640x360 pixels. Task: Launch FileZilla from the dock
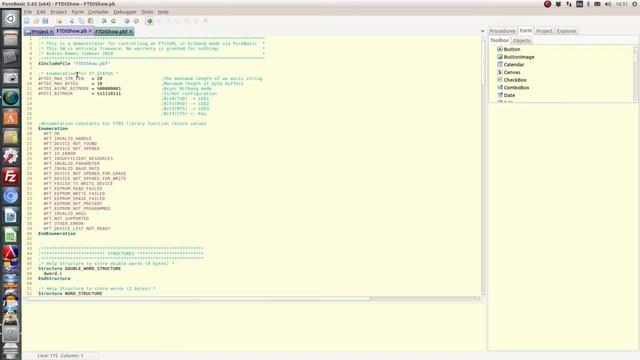[11, 176]
